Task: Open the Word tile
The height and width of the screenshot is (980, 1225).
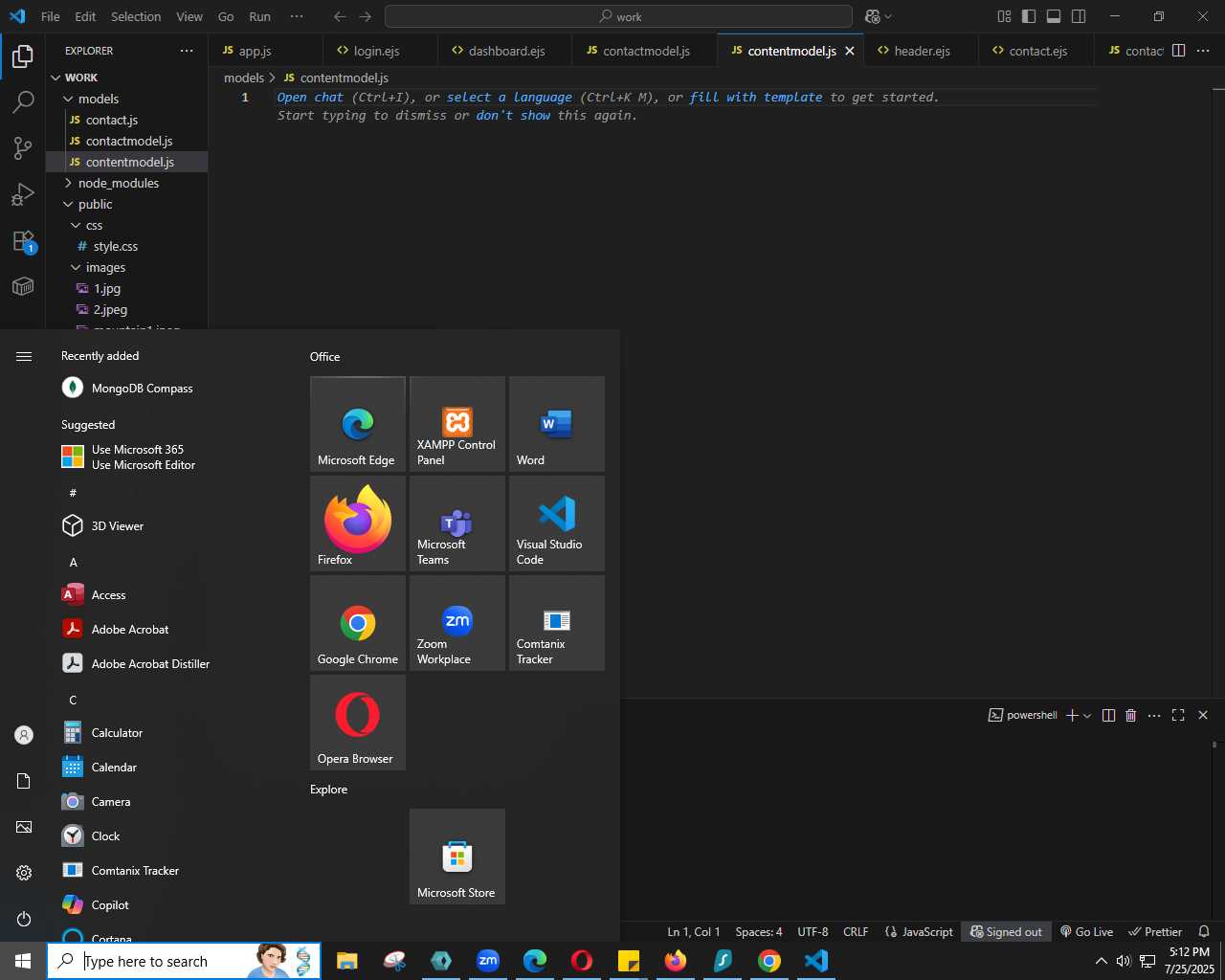Action: [557, 424]
